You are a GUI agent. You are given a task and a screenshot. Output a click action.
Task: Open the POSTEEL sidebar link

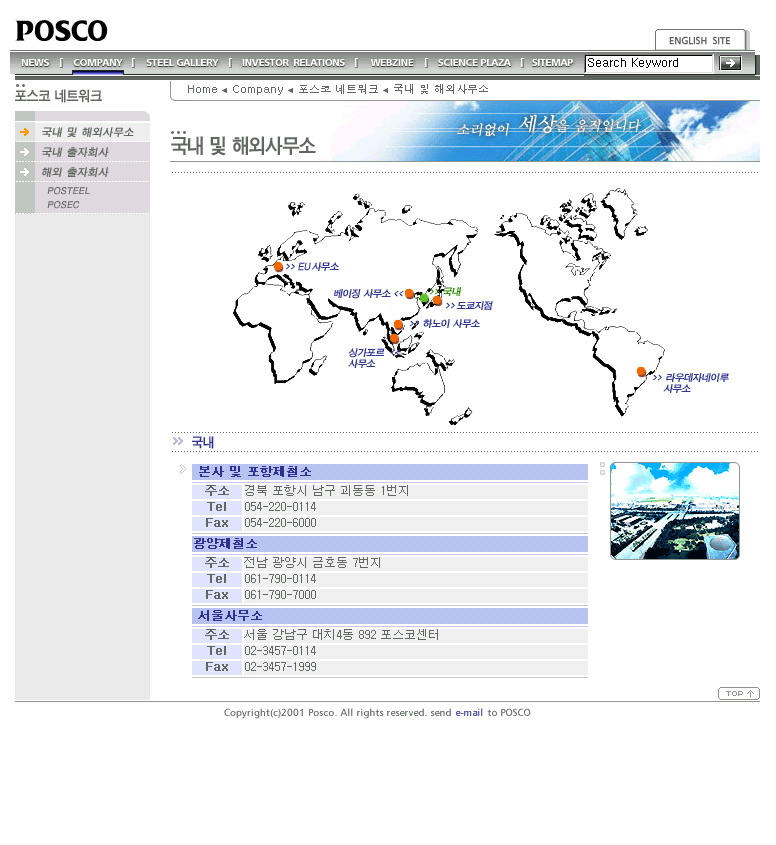(x=68, y=191)
